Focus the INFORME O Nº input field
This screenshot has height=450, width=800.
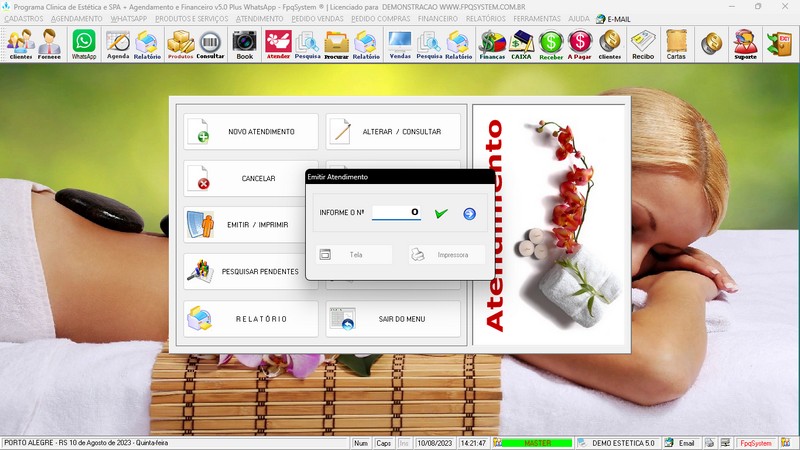point(396,212)
